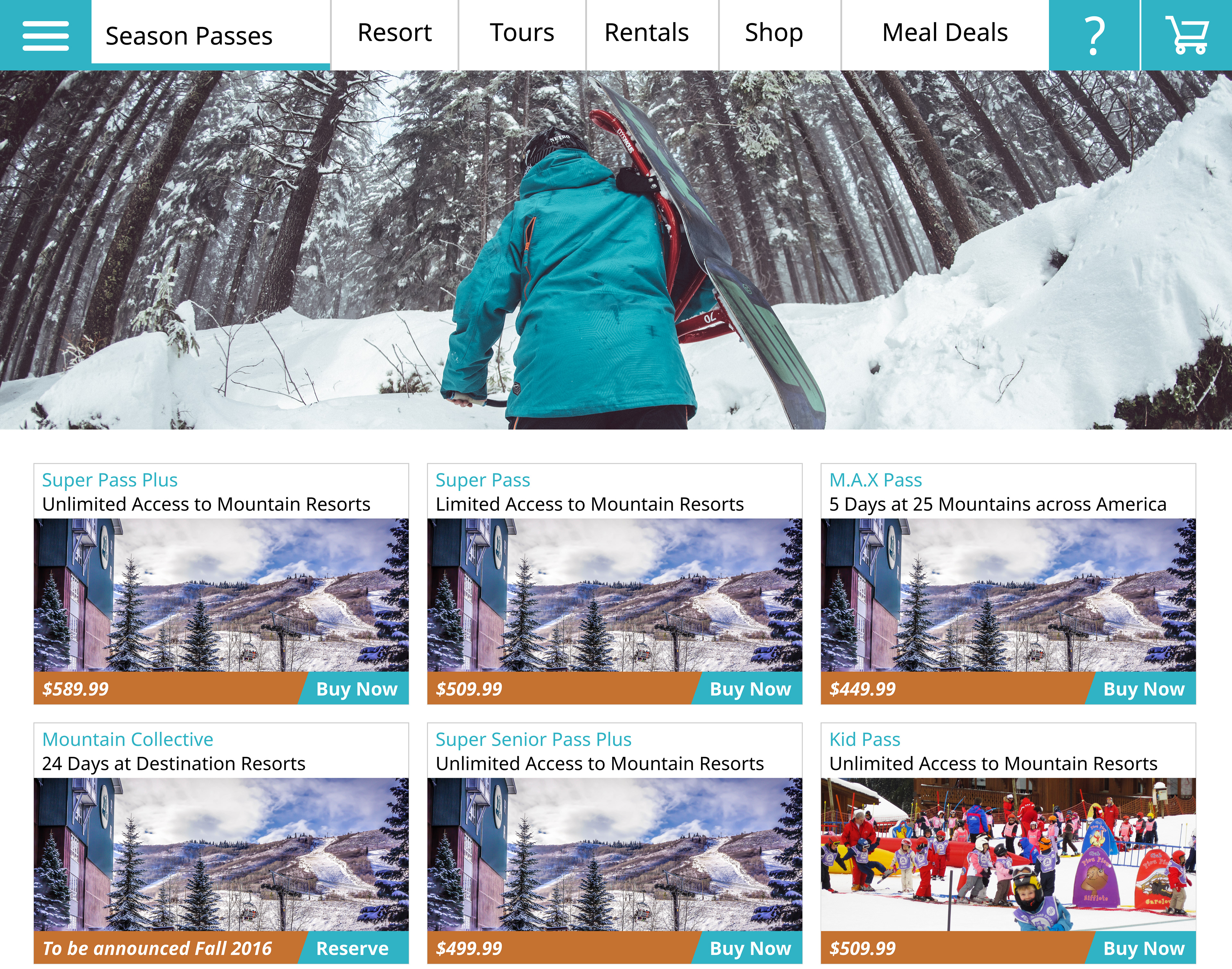This screenshot has width=1232, height=969.
Task: Open the hamburger menu icon
Action: (x=45, y=35)
